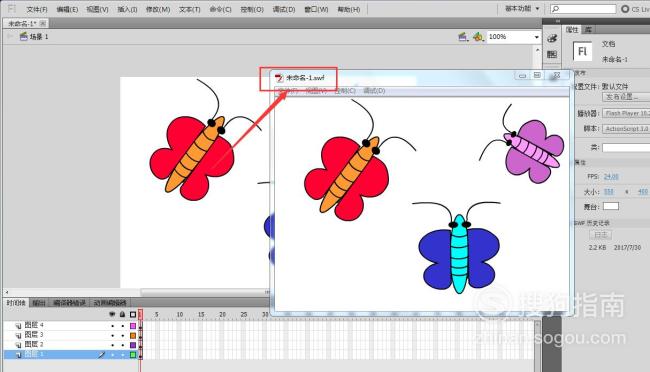Open the 控制(O) menu
This screenshot has width=650, height=372.
tap(252, 9)
